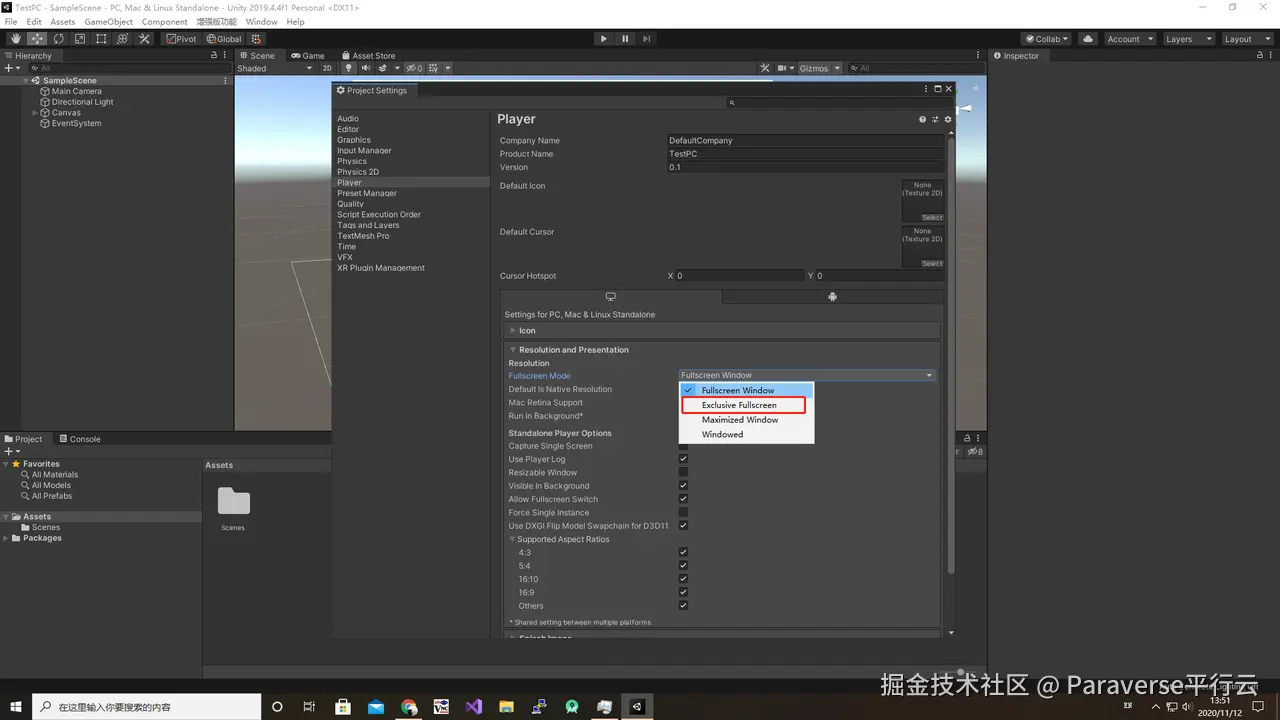The image size is (1280, 720).
Task: Toggle Resizable Window checkbox
Action: 684,472
